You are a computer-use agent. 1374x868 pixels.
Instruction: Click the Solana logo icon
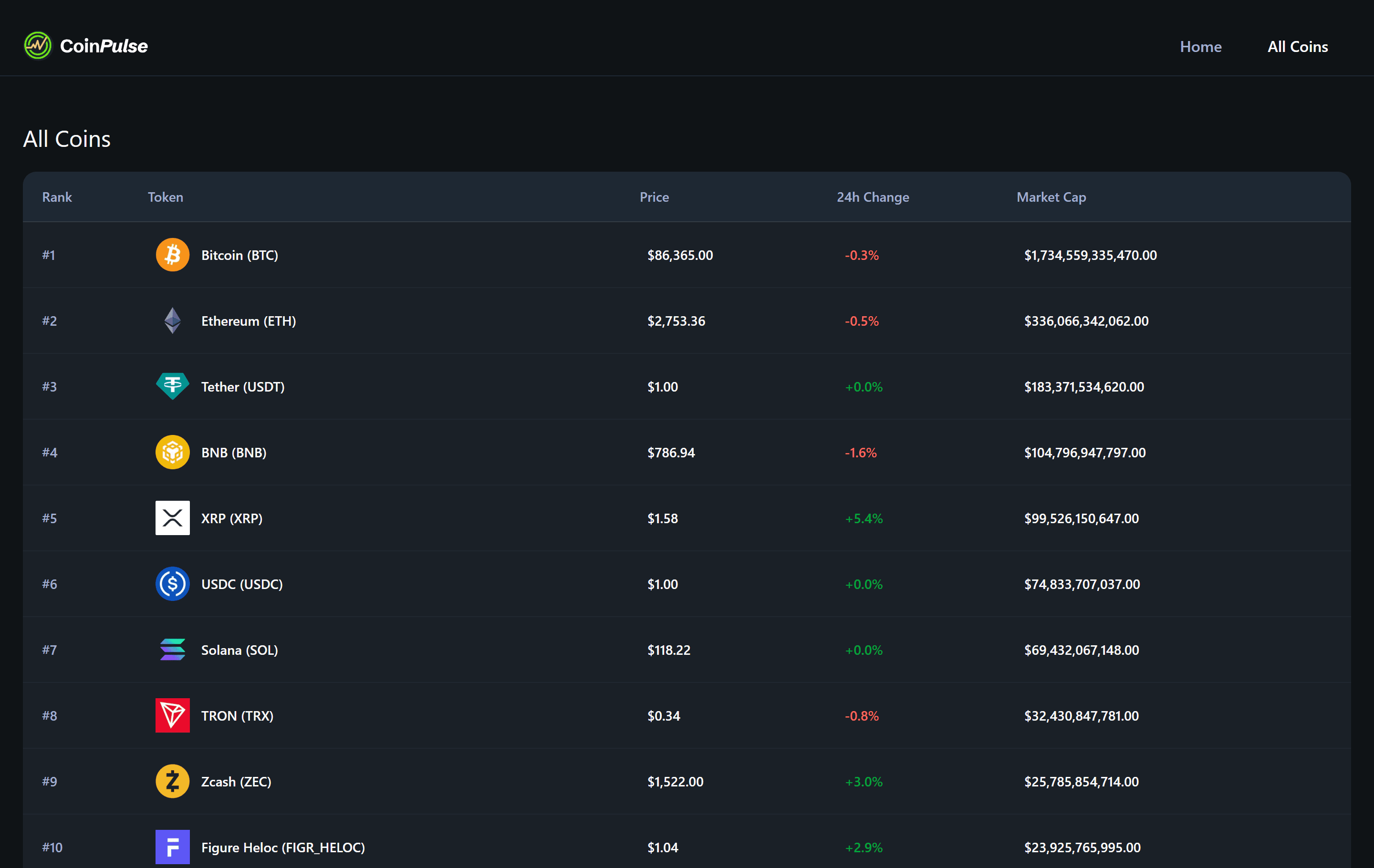(172, 650)
